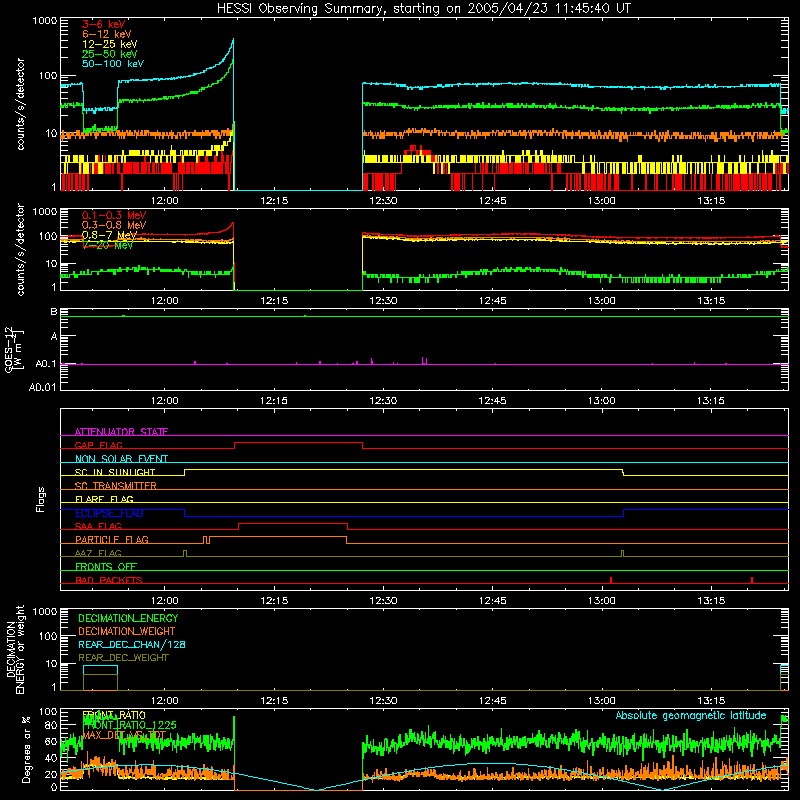Image resolution: width=800 pixels, height=800 pixels.
Task: Click the 0.1-0.3 MeV legend label
Action: 114,215
